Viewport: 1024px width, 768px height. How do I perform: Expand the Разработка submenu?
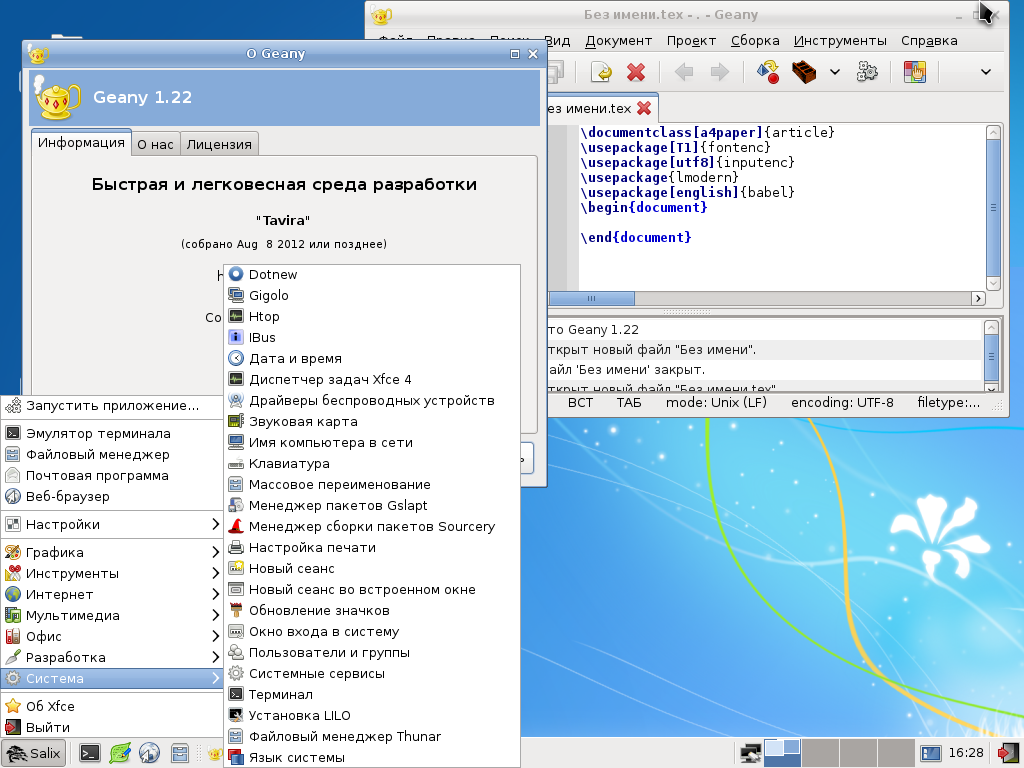tap(112, 658)
